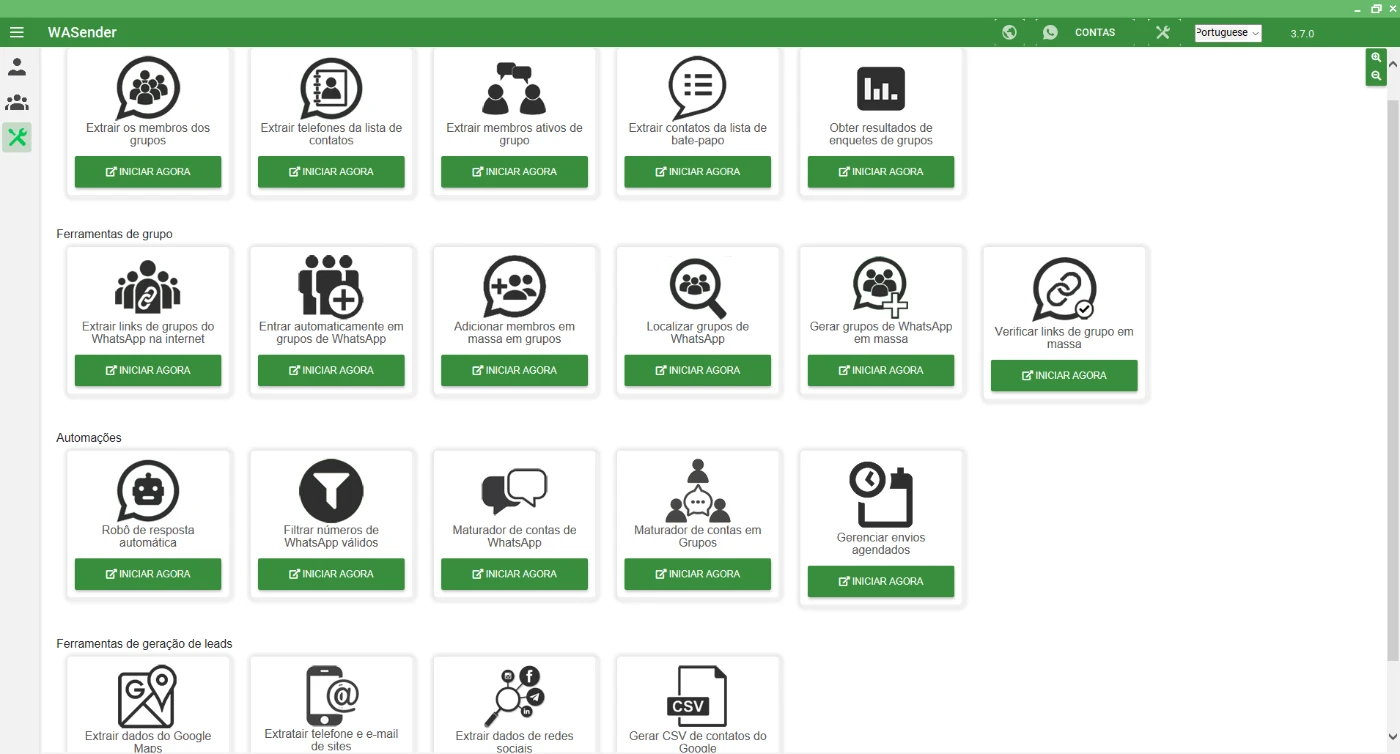Click the vertical scrollbar on the right

[x=1393, y=380]
